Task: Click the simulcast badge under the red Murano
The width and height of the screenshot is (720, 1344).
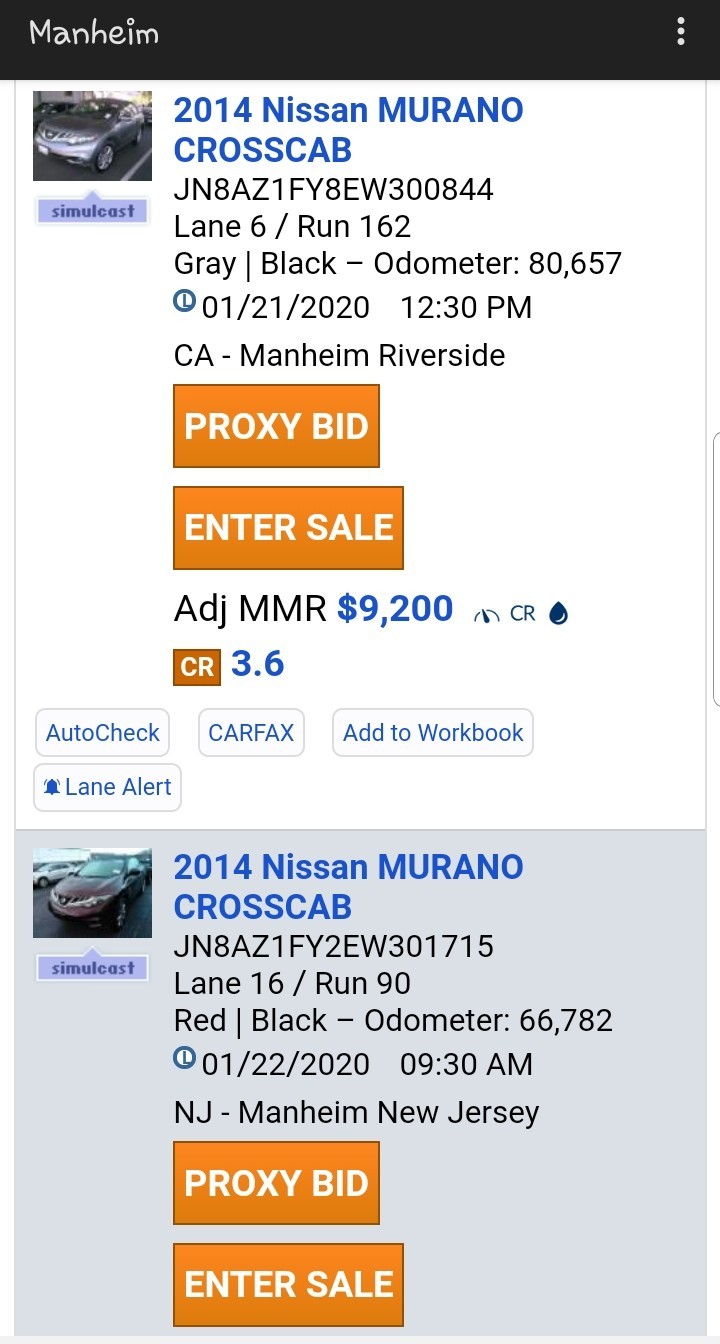Action: pyautogui.click(x=92, y=967)
